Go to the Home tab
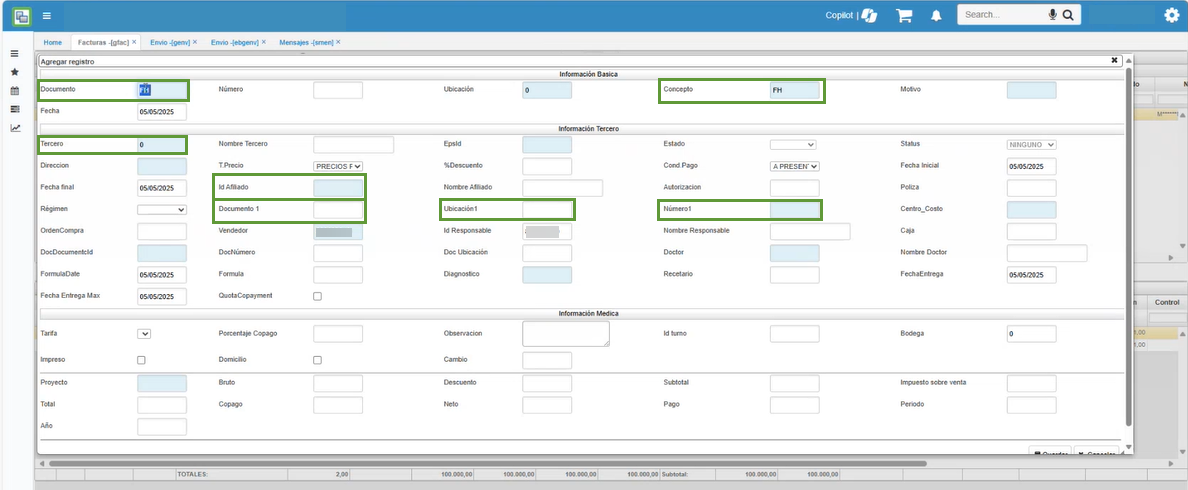This screenshot has height=490, width=1188. (52, 43)
